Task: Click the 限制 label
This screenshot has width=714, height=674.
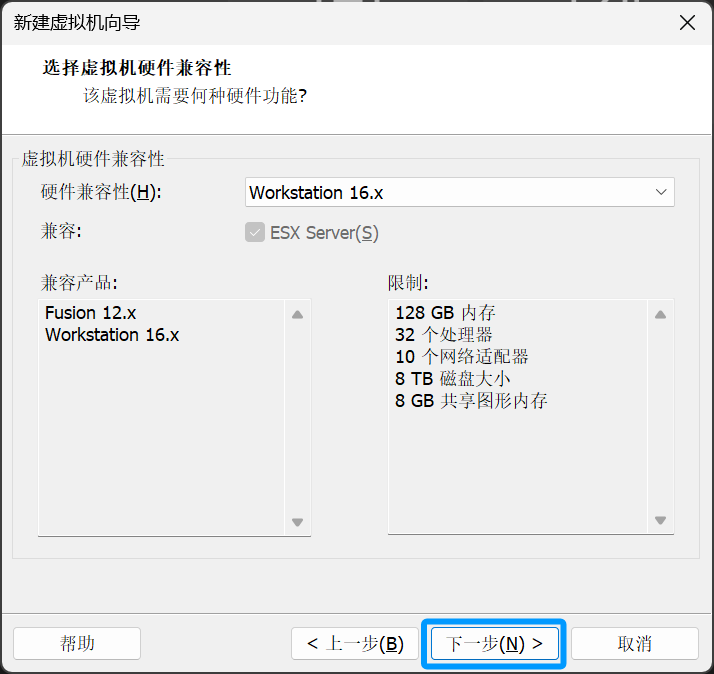Action: tap(408, 283)
